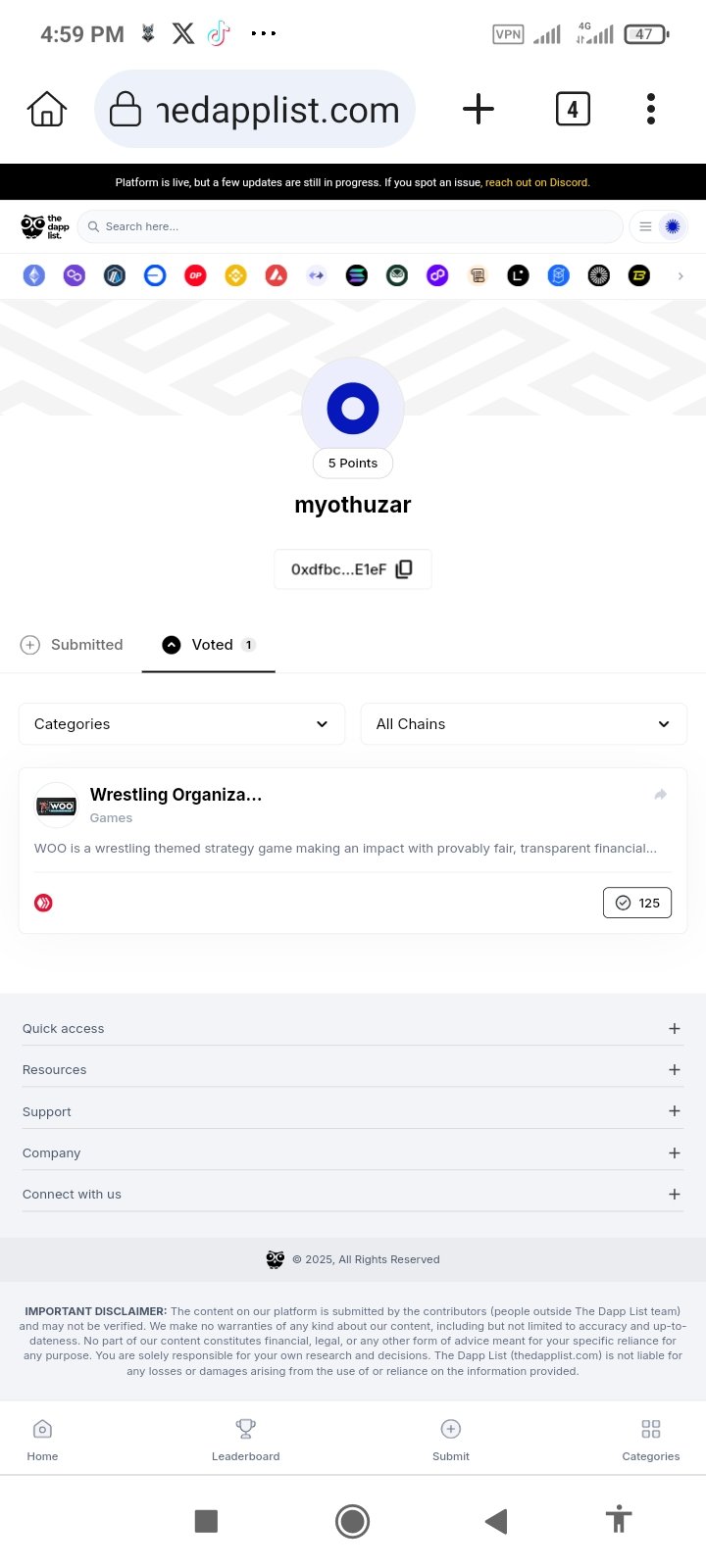The height and width of the screenshot is (1568, 706).
Task: Switch to the Submitted tab
Action: click(72, 645)
